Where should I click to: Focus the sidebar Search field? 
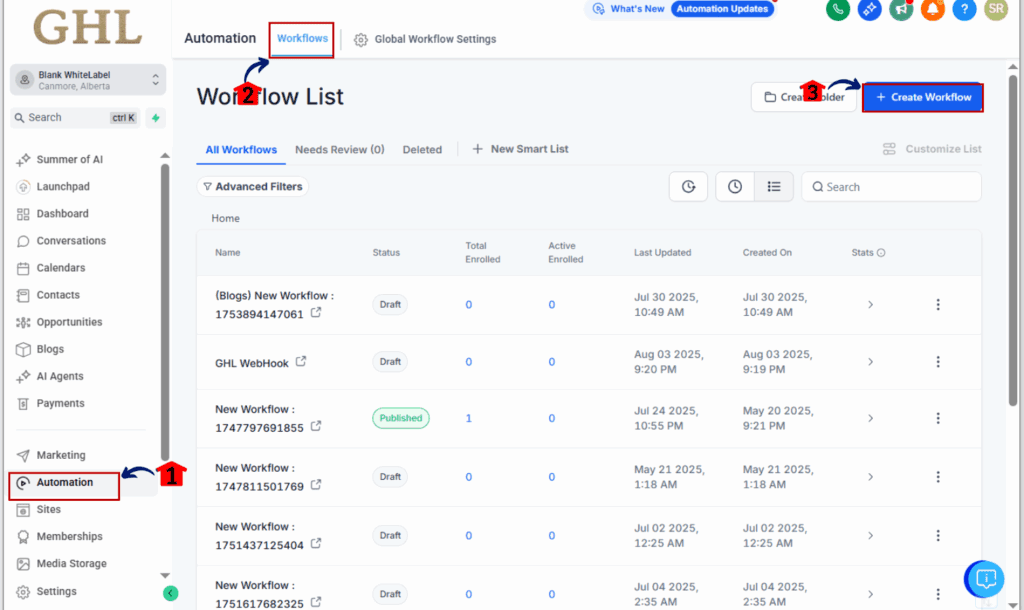tap(76, 118)
